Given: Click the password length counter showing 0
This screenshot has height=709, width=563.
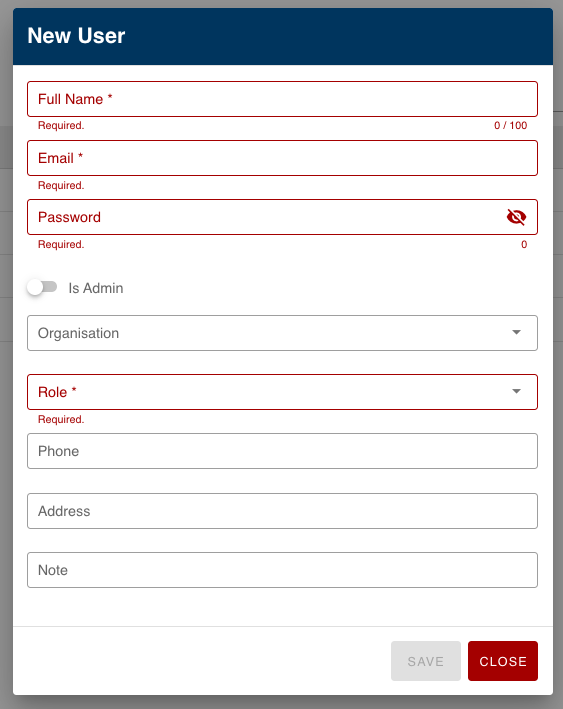Looking at the screenshot, I should [524, 245].
